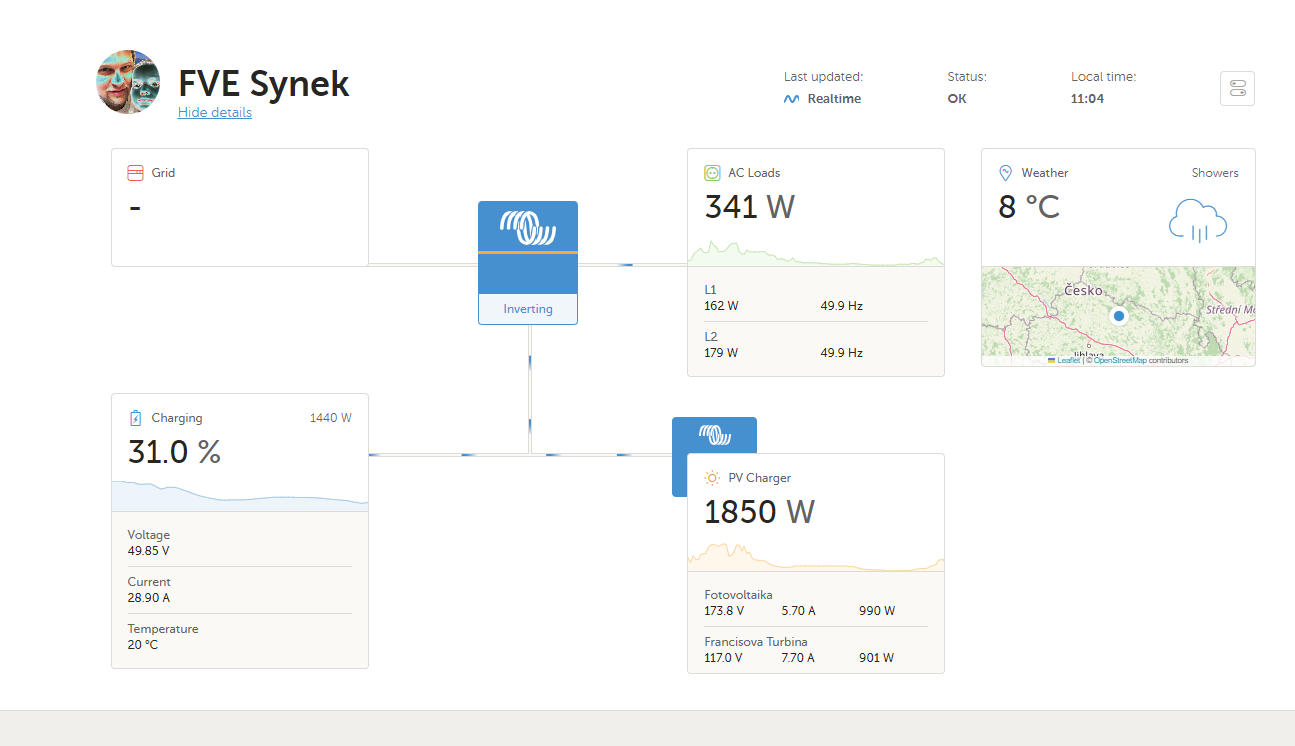Image resolution: width=1295 pixels, height=746 pixels.
Task: Click the FVE Synek profile avatar
Action: (x=128, y=82)
